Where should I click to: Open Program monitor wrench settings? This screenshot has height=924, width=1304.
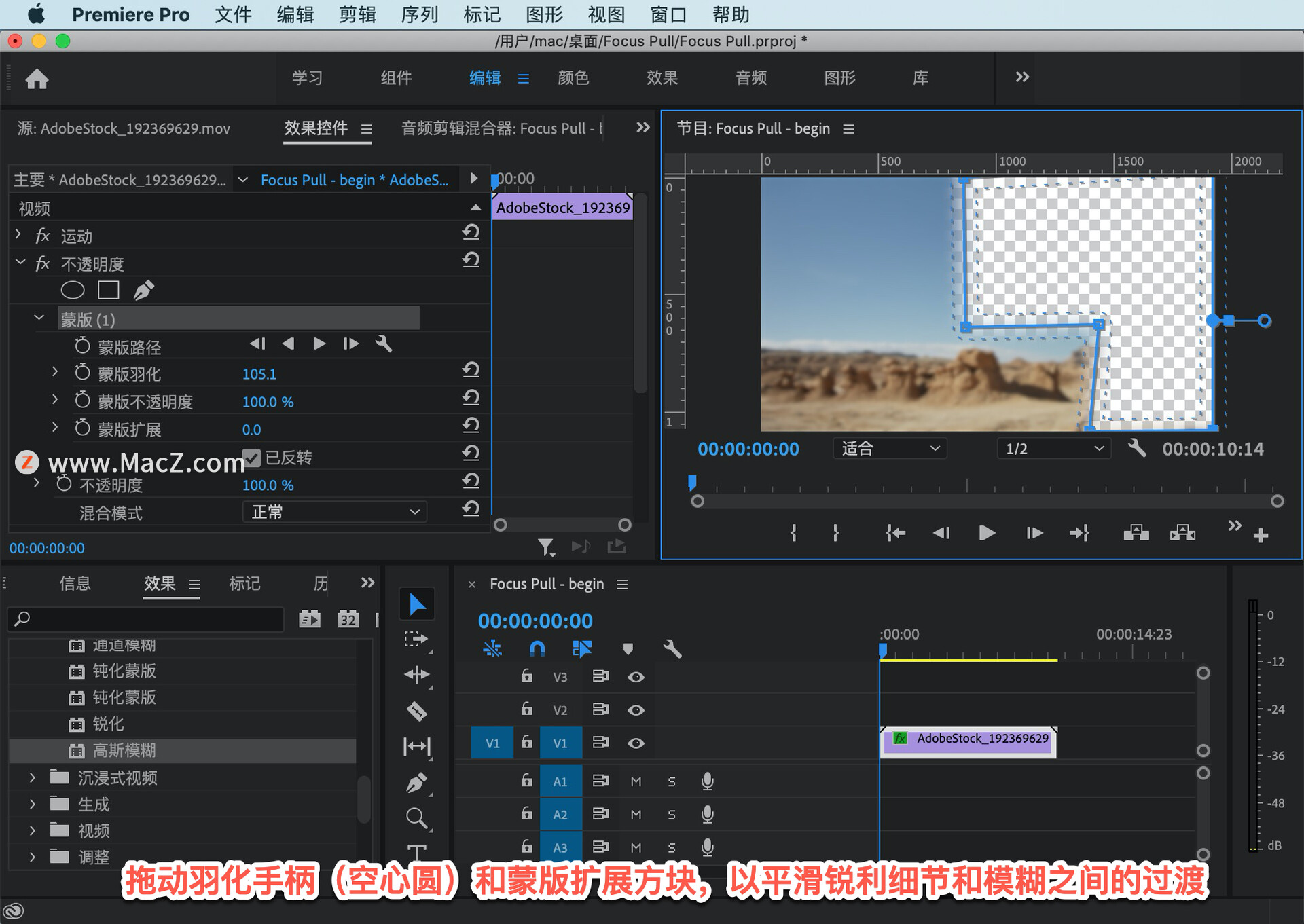pos(1137,448)
